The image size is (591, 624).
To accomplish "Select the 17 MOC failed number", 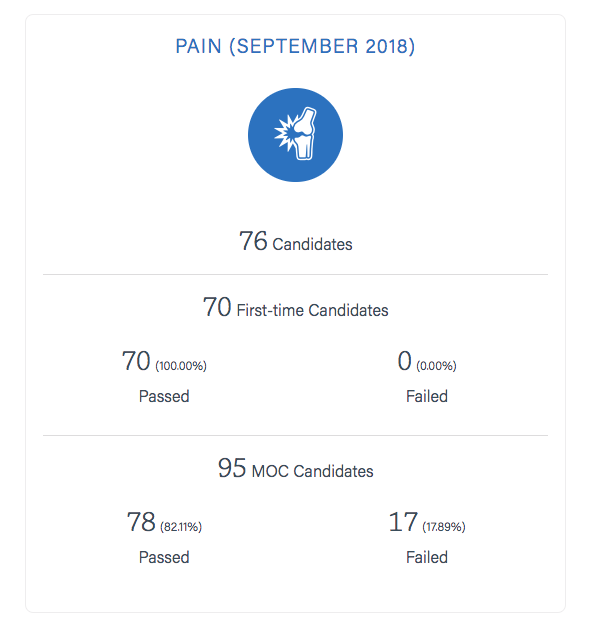I will pyautogui.click(x=403, y=522).
